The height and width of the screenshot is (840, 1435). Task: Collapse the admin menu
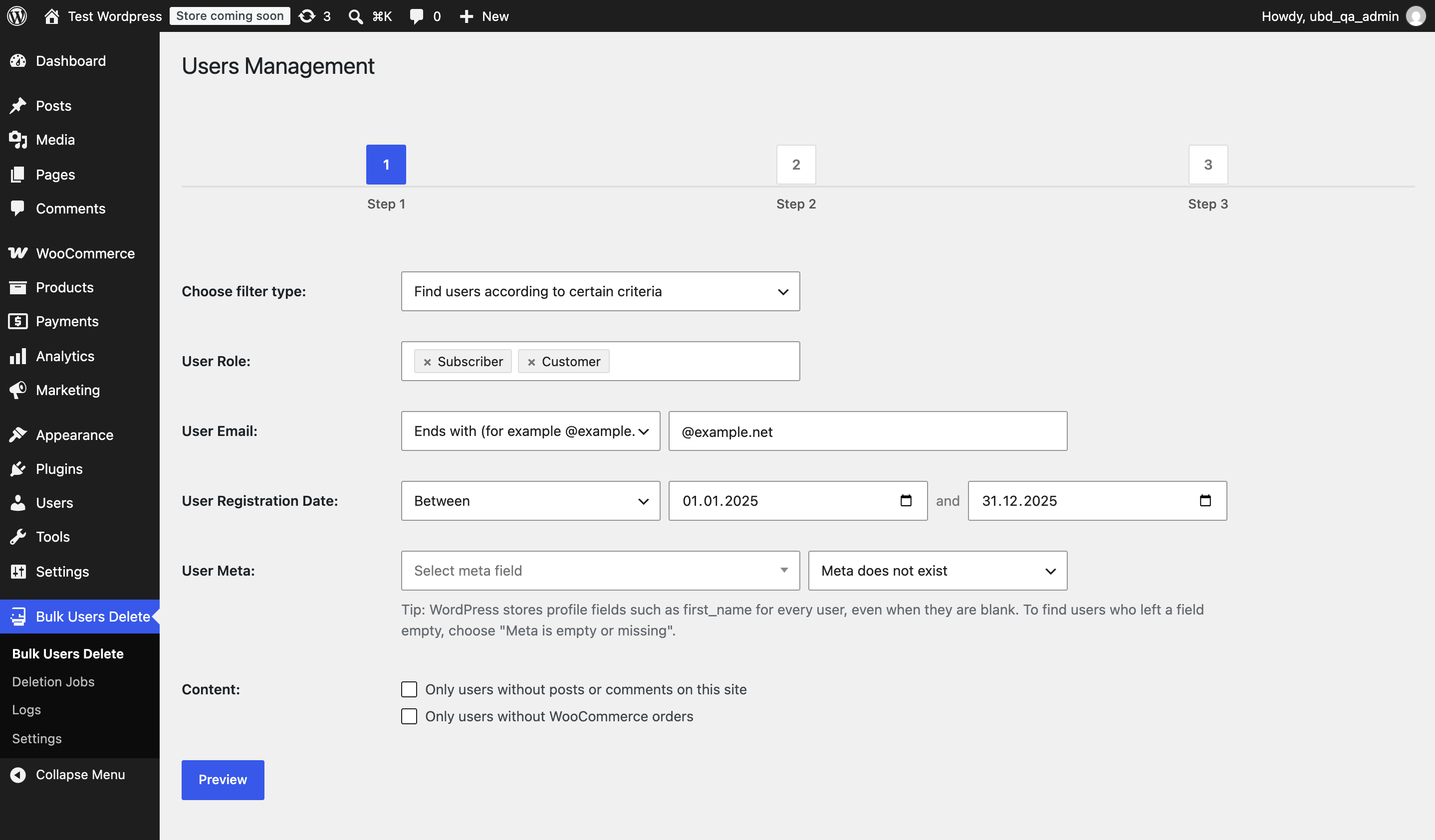(x=80, y=775)
